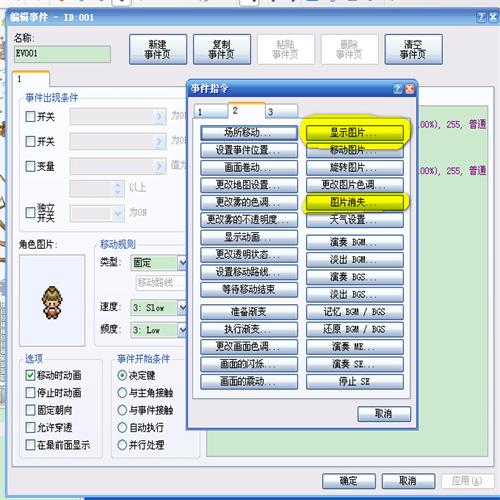The width and height of the screenshot is (500, 500).
Task: Check 在最前面显示 option
Action: tap(30, 445)
